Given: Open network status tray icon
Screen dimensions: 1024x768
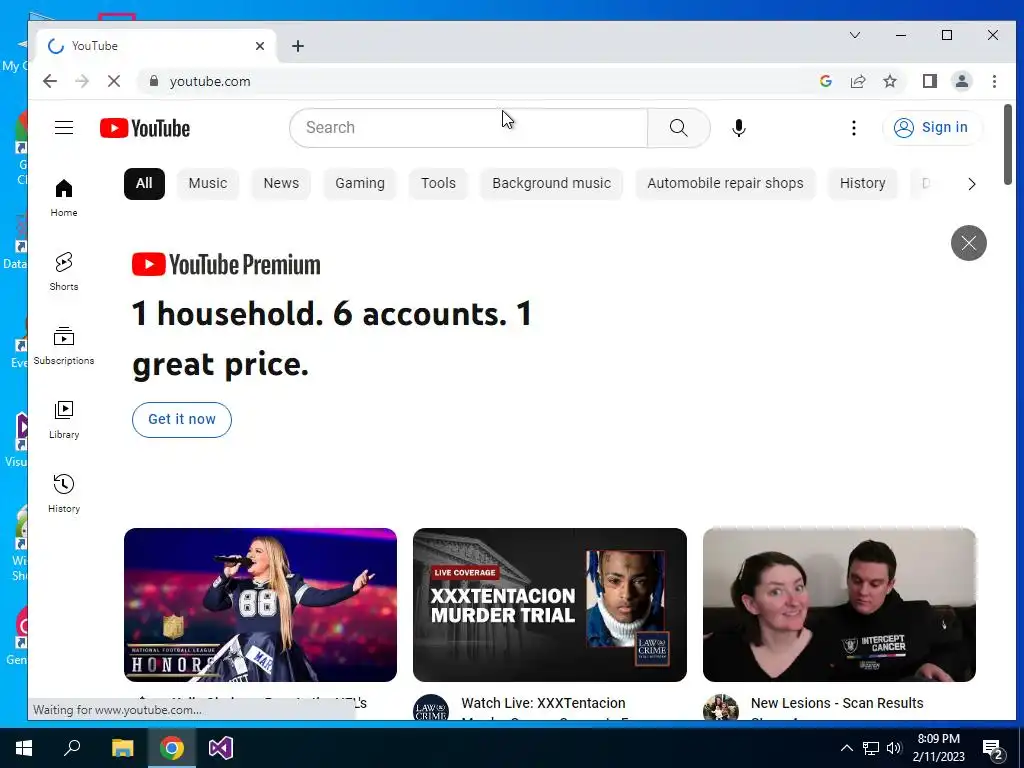Looking at the screenshot, I should point(871,748).
